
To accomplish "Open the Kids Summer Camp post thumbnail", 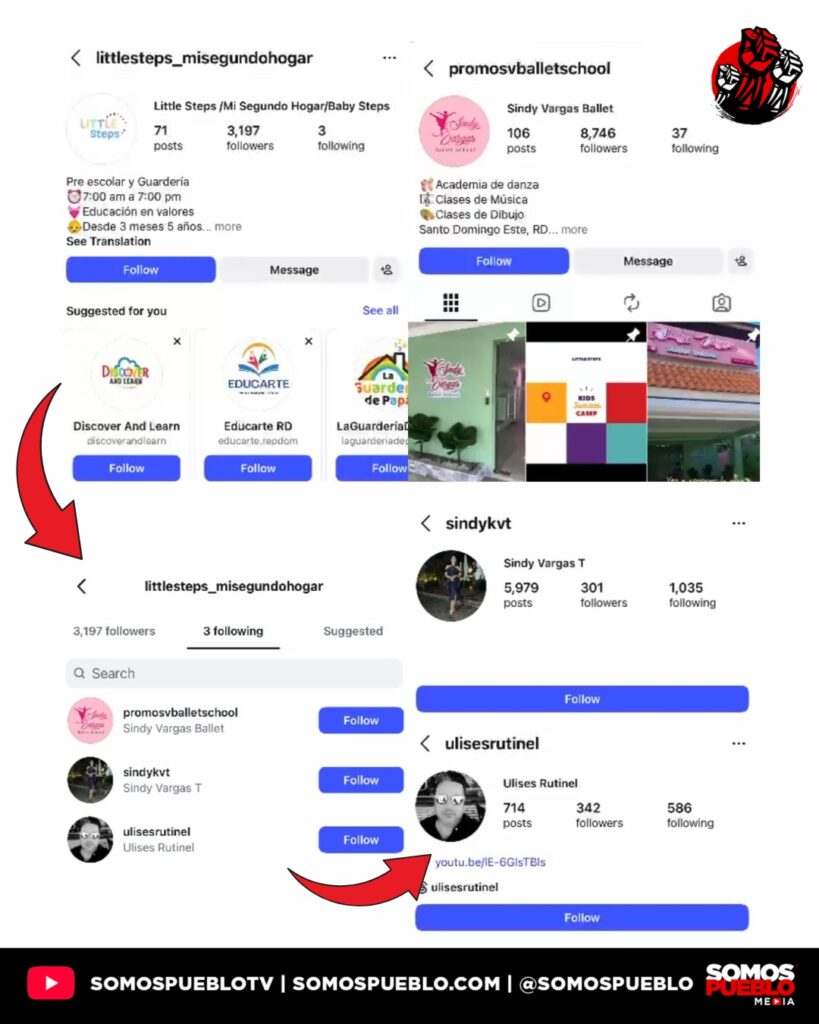I will coord(586,402).
